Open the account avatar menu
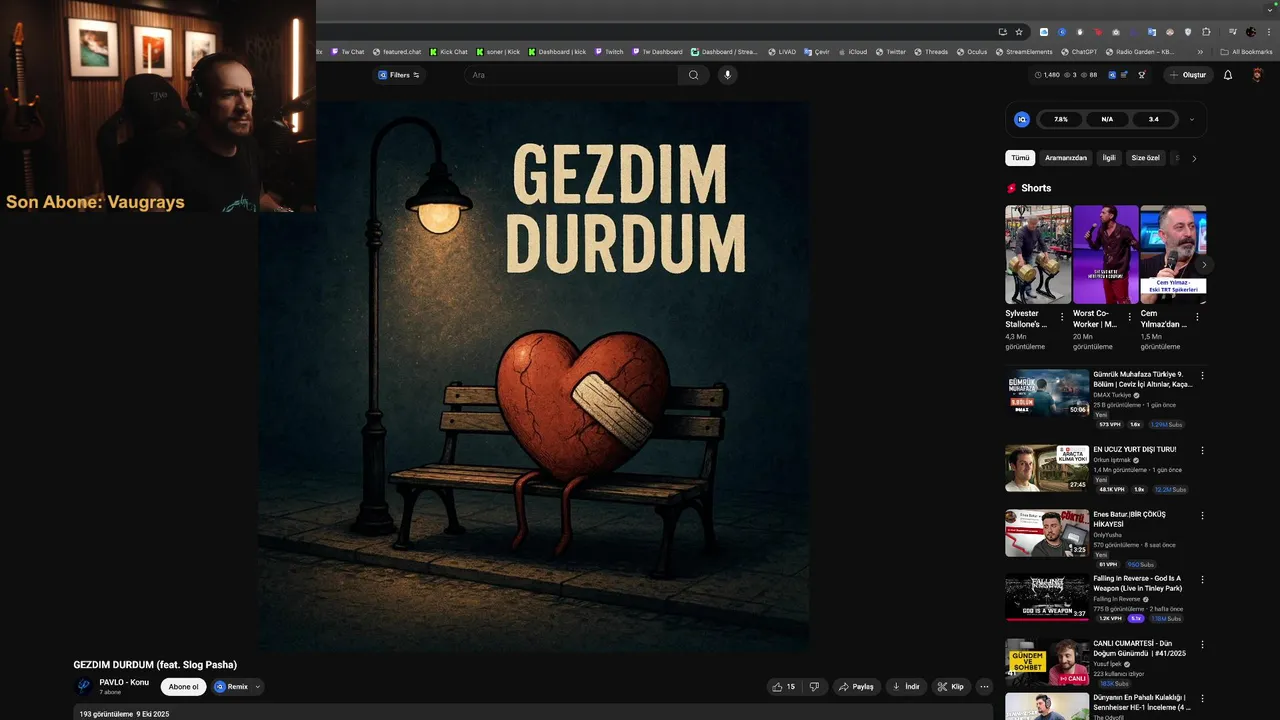The height and width of the screenshot is (720, 1280). coord(1258,75)
